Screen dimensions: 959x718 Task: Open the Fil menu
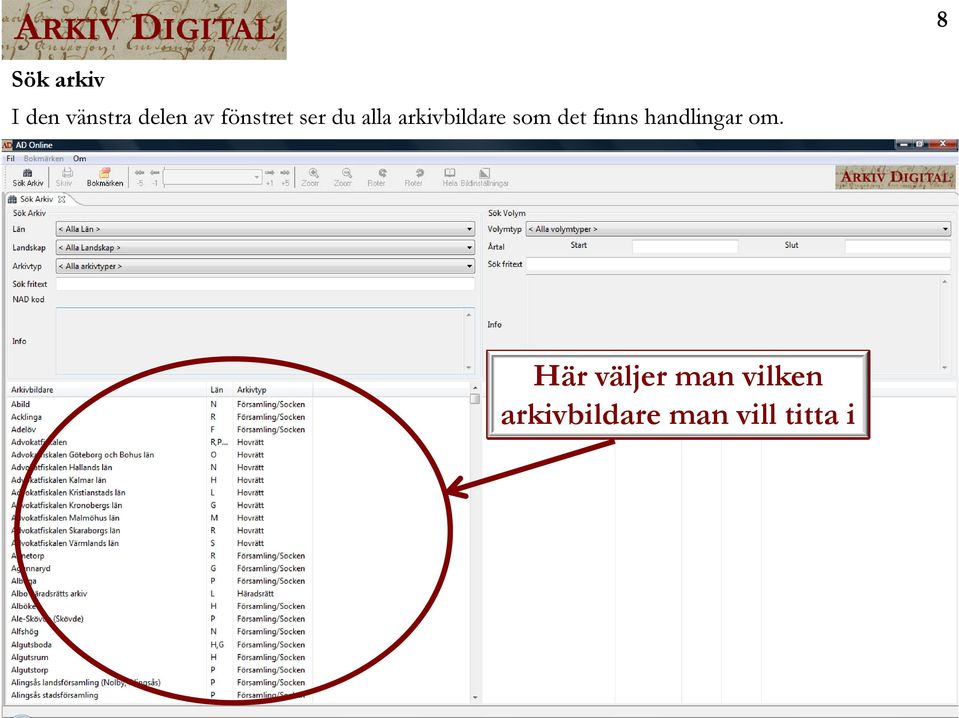point(10,158)
